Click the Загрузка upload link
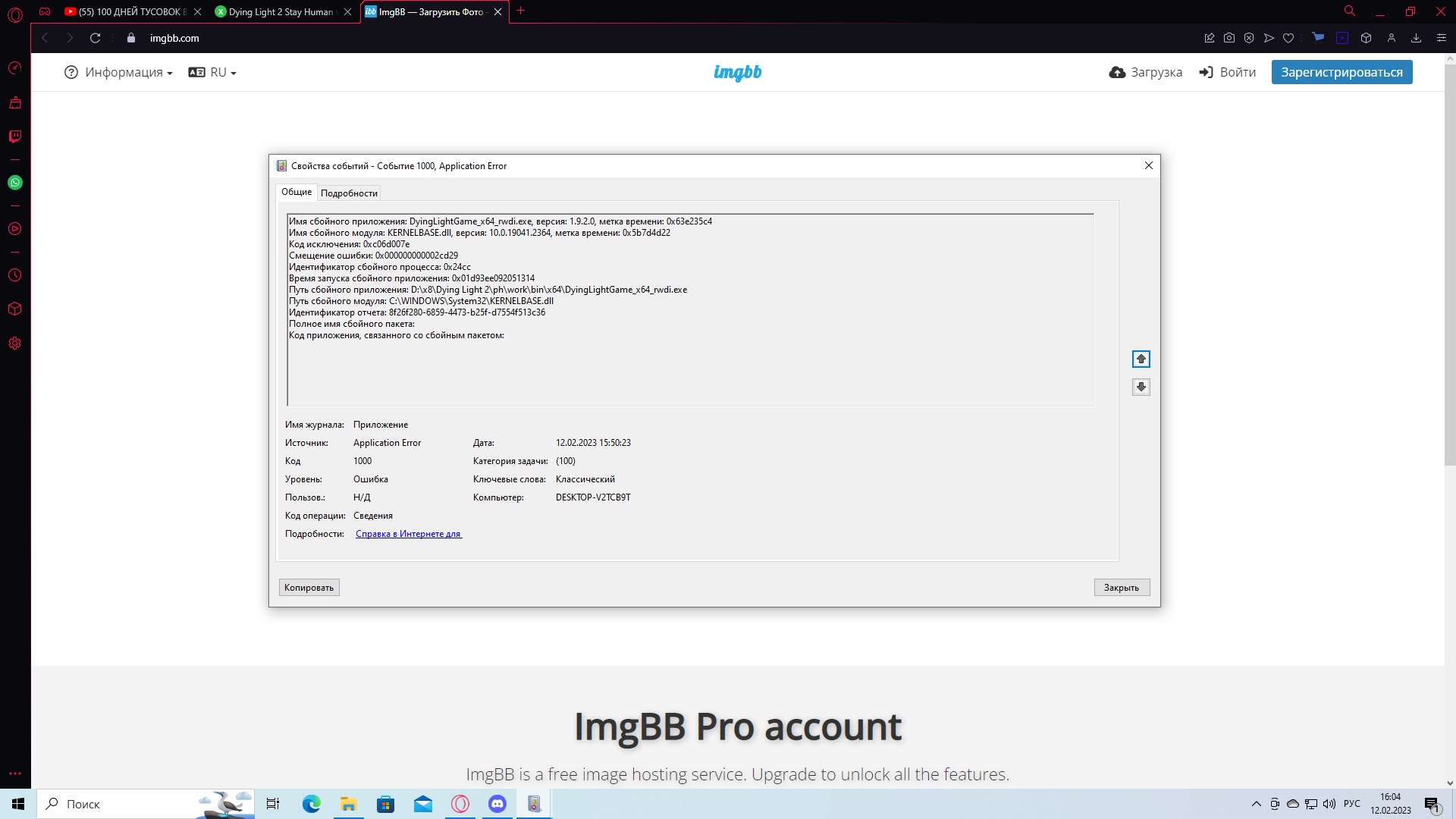 1146,72
